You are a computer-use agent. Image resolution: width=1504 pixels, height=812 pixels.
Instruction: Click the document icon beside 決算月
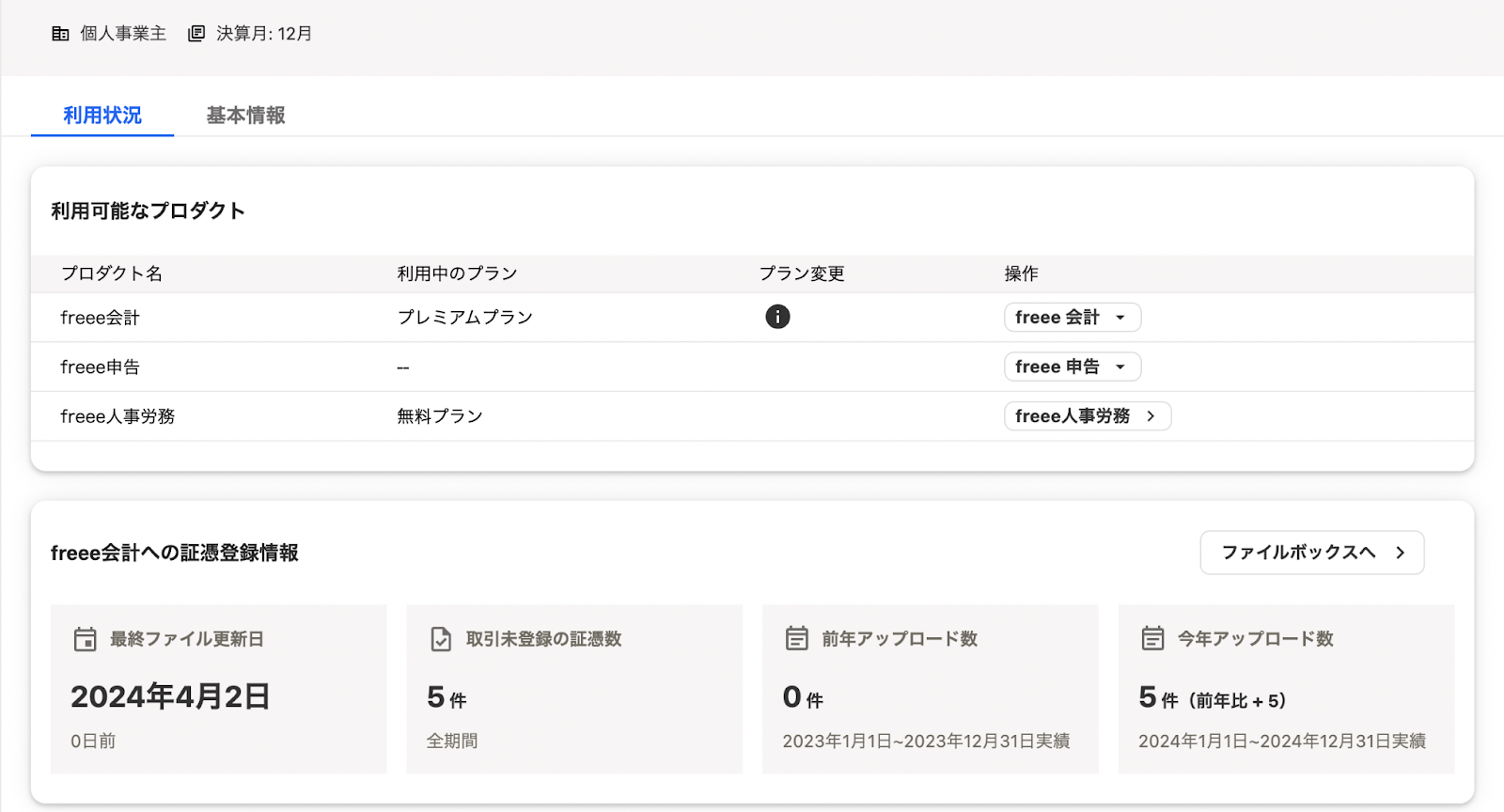coord(196,34)
